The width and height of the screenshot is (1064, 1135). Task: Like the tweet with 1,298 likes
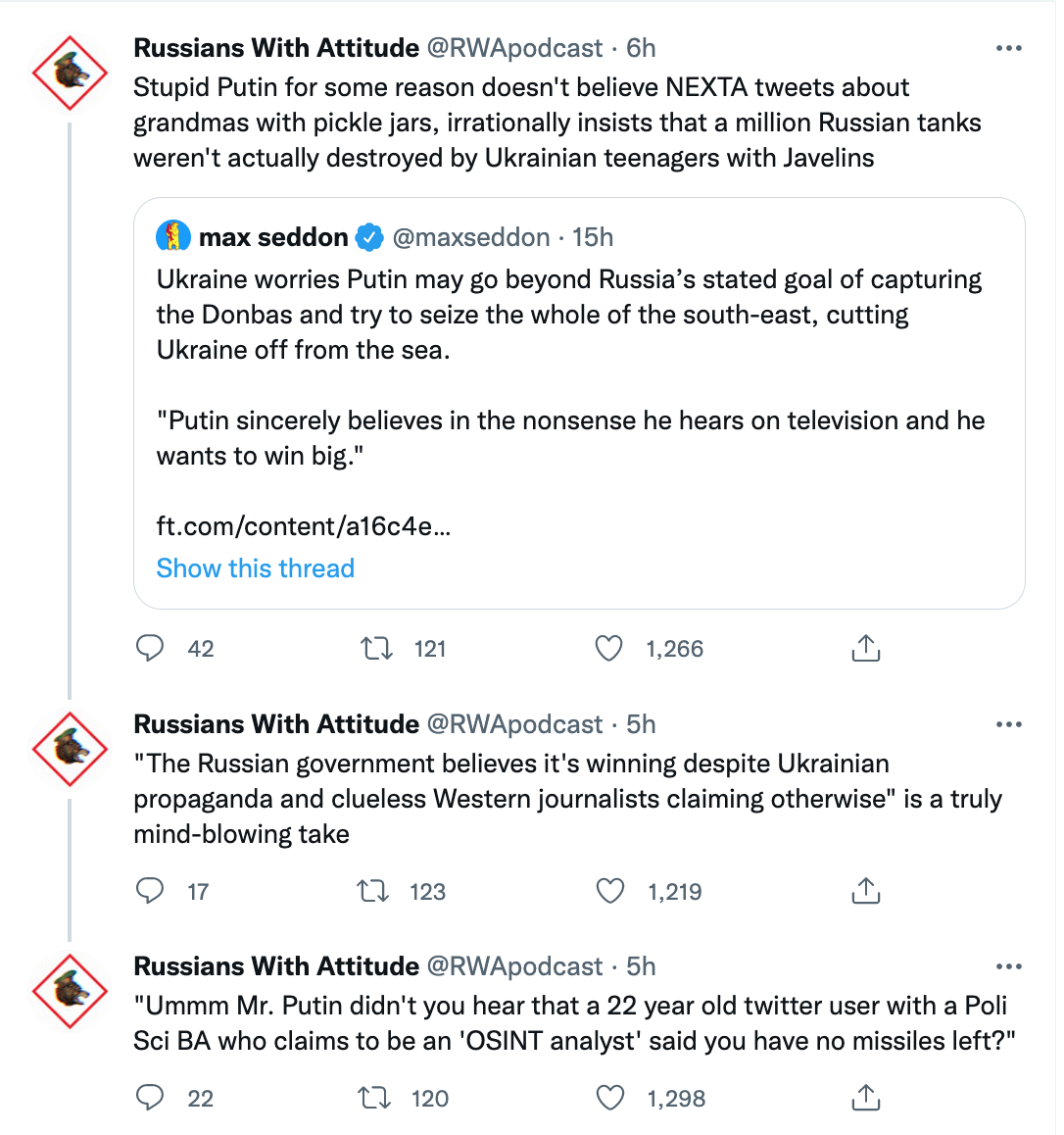(x=609, y=1098)
